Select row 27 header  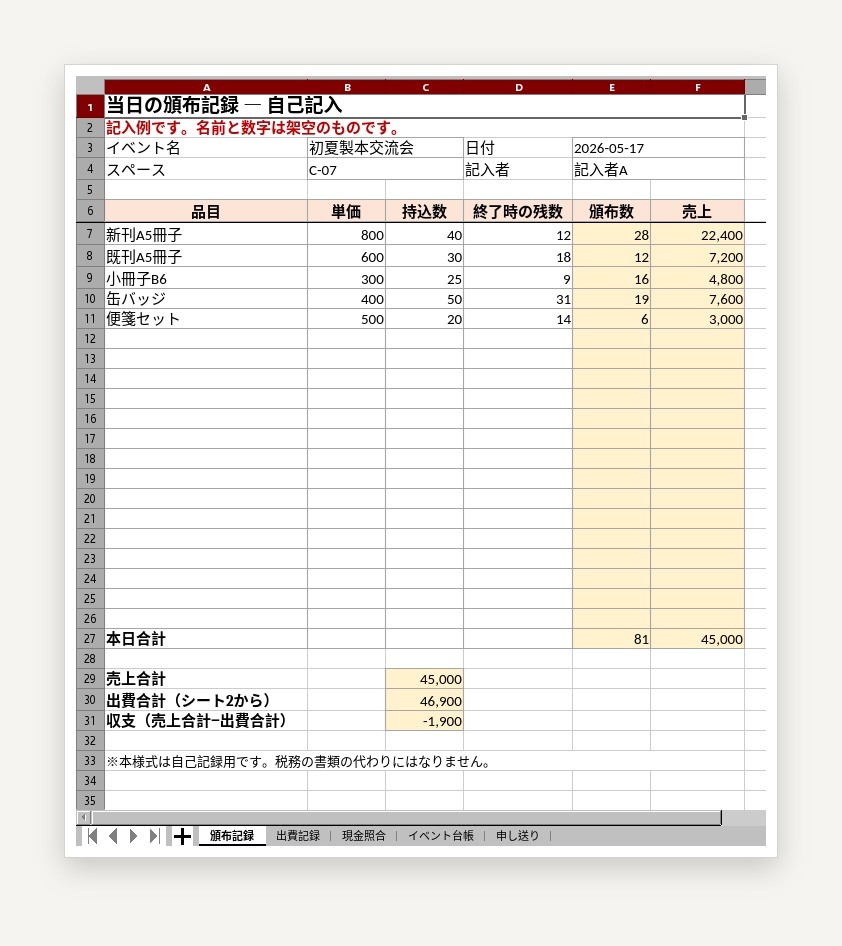tap(90, 639)
